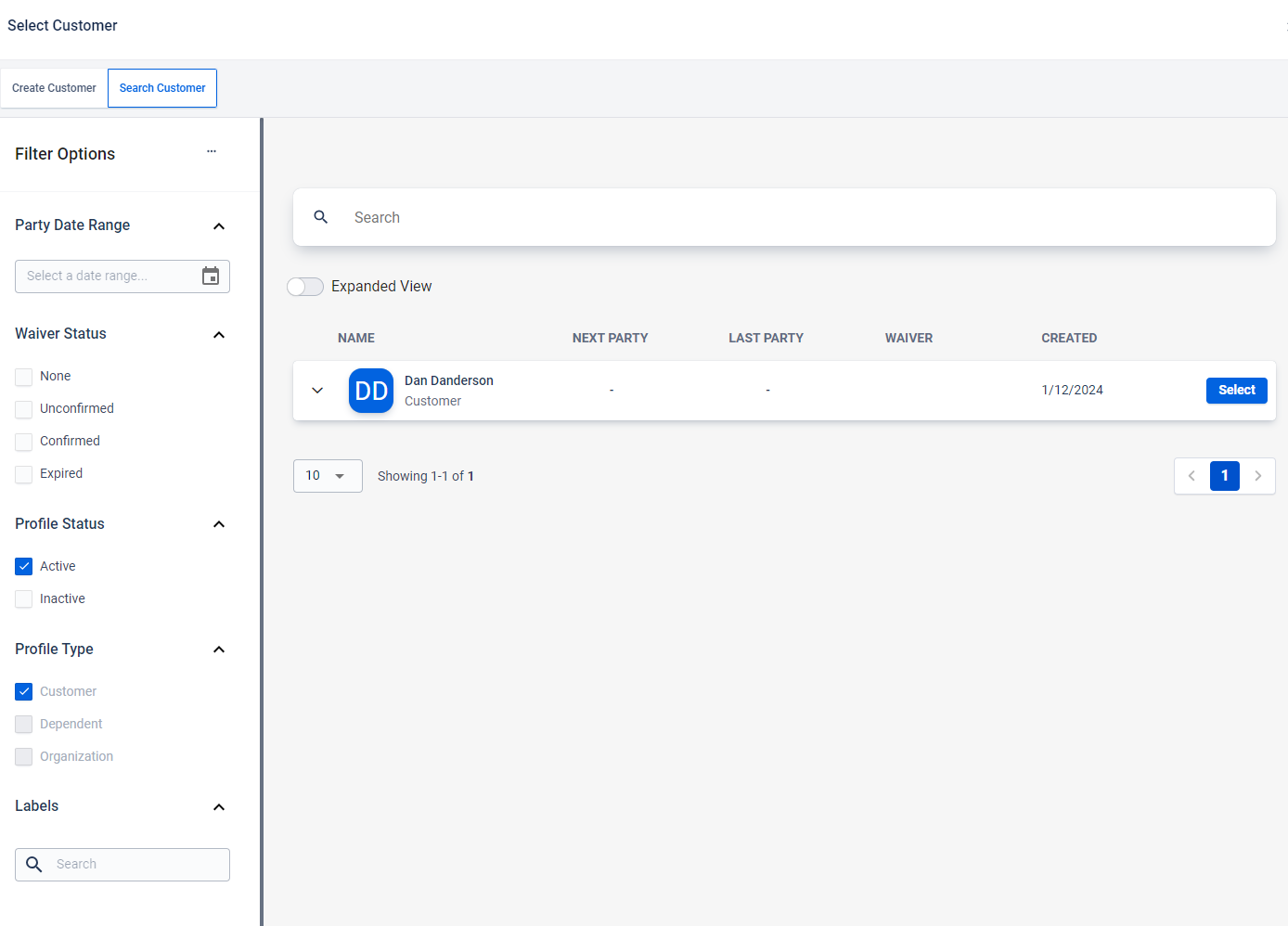Enable the Inactive profile status checkbox
This screenshot has height=926, width=1288.
point(24,599)
